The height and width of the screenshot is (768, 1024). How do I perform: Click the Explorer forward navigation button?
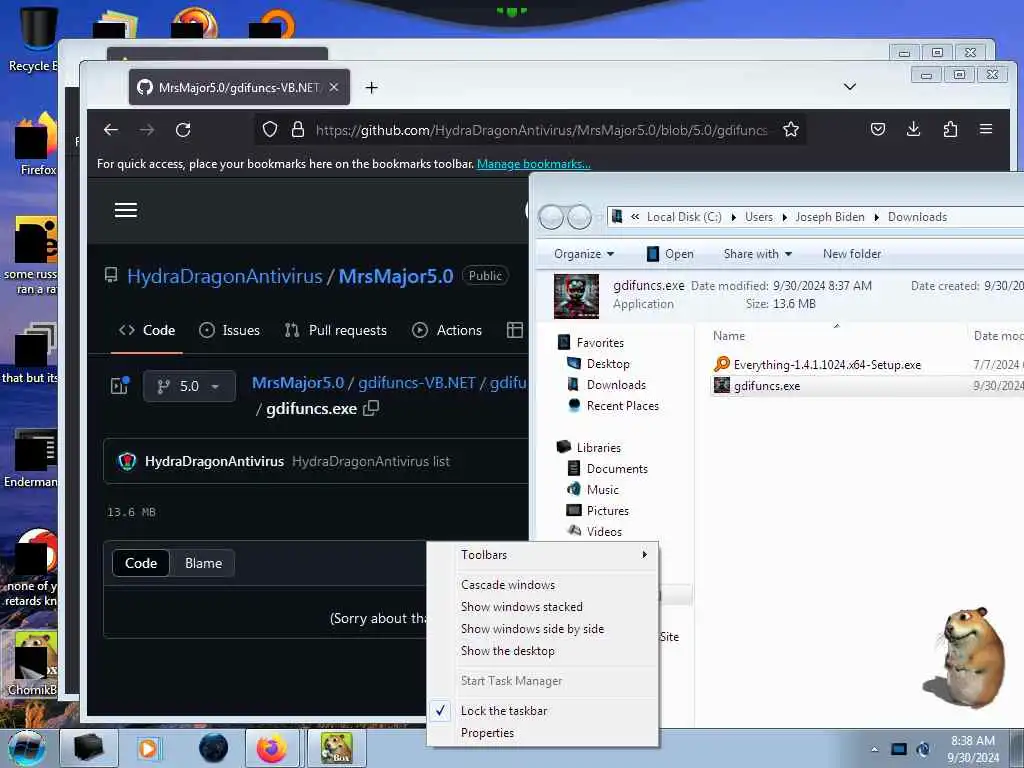[x=579, y=217]
